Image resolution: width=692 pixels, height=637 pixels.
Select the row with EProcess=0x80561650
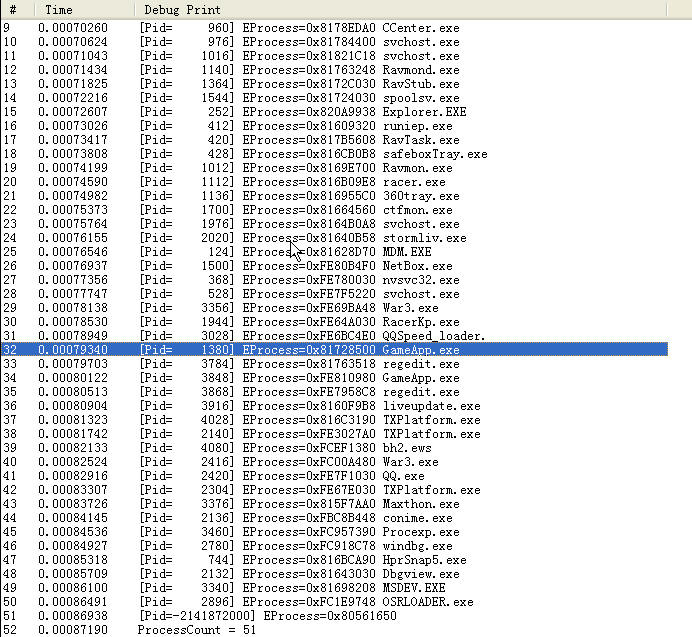pyautogui.click(x=335, y=616)
